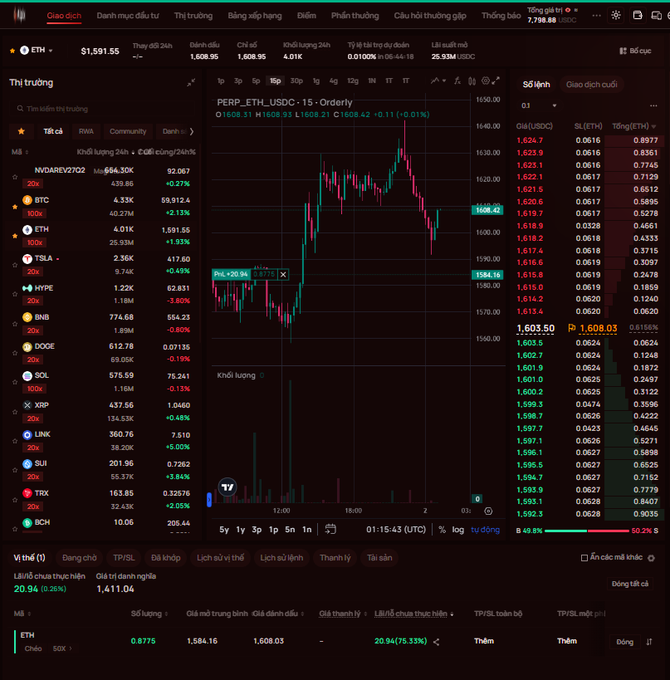The width and height of the screenshot is (670, 680).
Task: Select 30p chart timeframe
Action: [x=297, y=81]
